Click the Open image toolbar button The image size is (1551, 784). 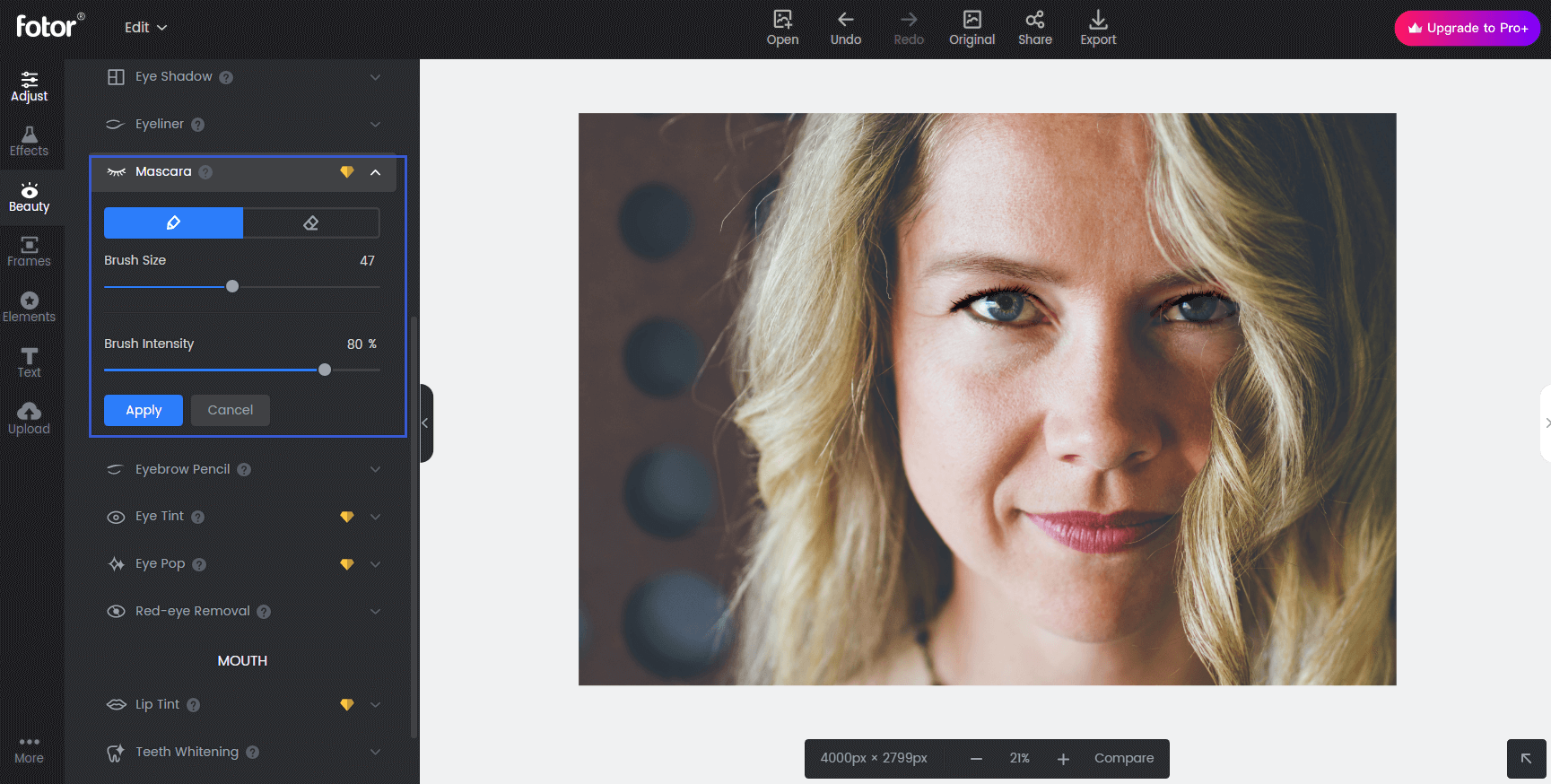coord(782,28)
